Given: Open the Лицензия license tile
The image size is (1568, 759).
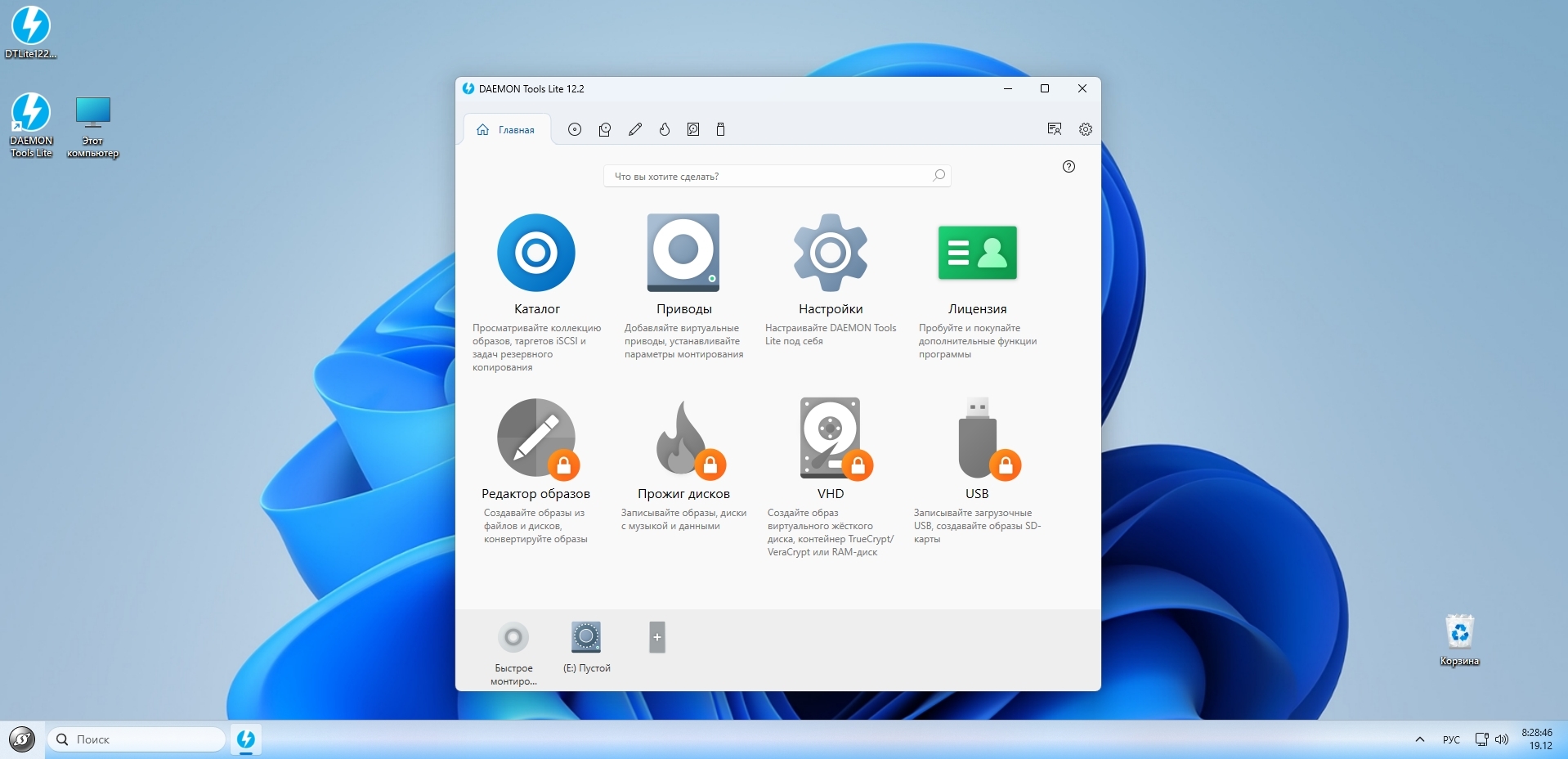Looking at the screenshot, I should pyautogui.click(x=978, y=253).
